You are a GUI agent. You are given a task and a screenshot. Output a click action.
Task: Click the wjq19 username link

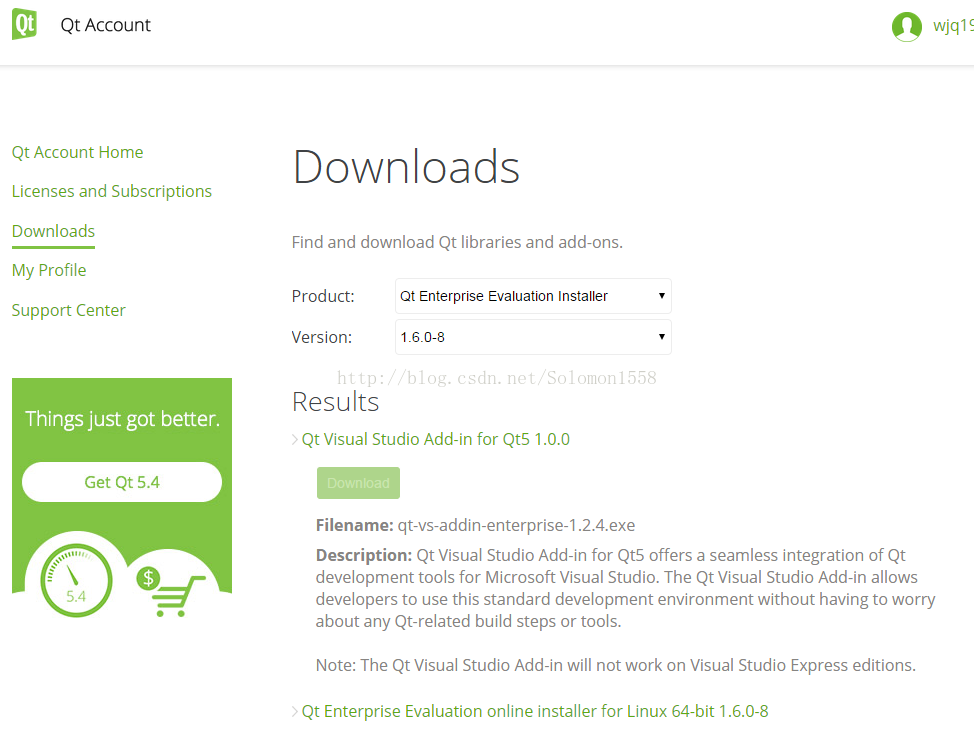click(953, 25)
